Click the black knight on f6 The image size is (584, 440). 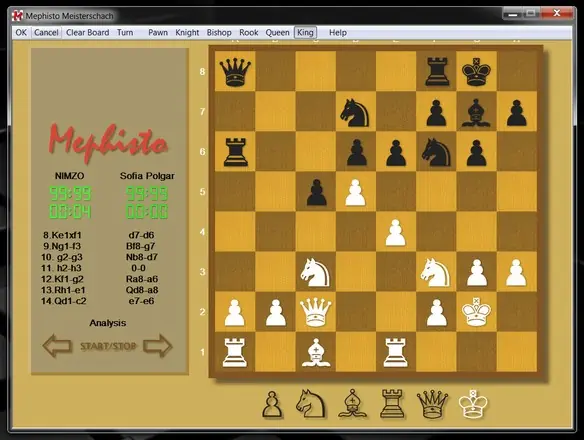coord(436,152)
